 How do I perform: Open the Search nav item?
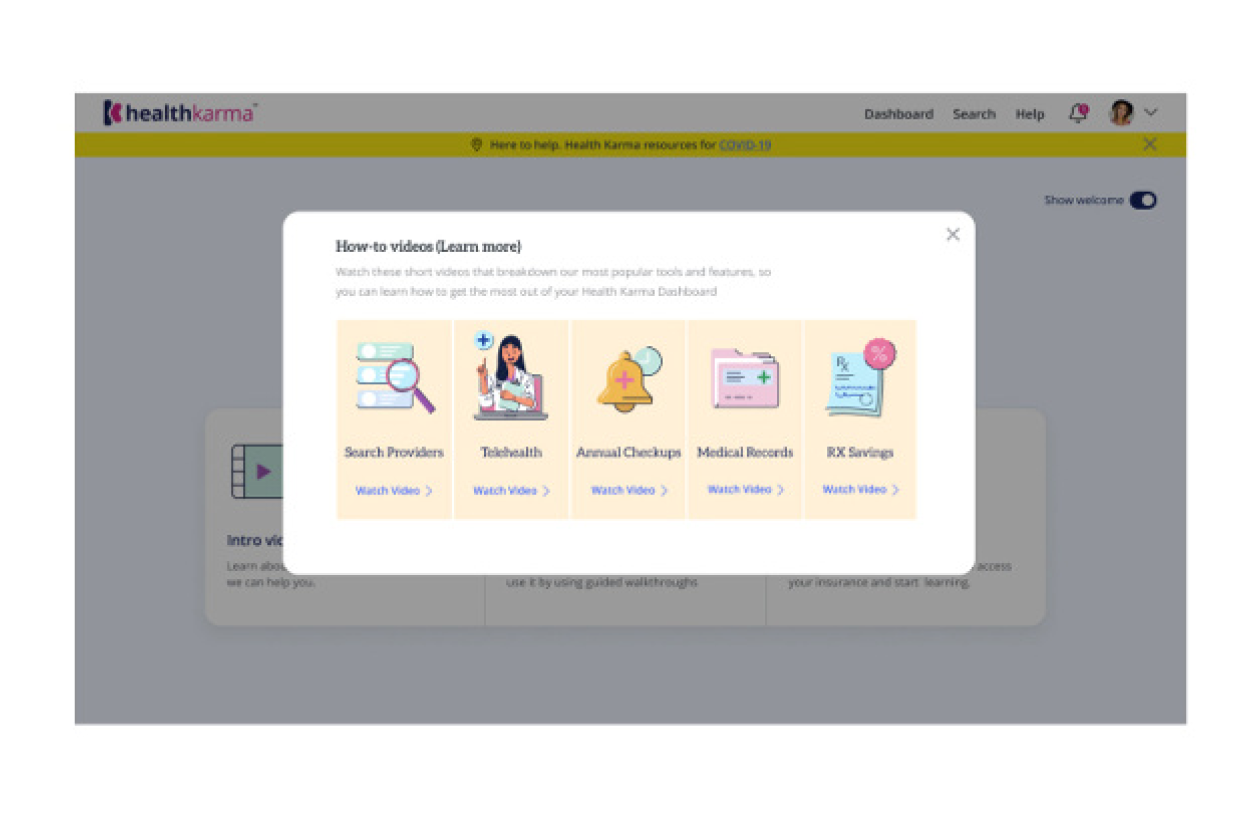tap(973, 114)
